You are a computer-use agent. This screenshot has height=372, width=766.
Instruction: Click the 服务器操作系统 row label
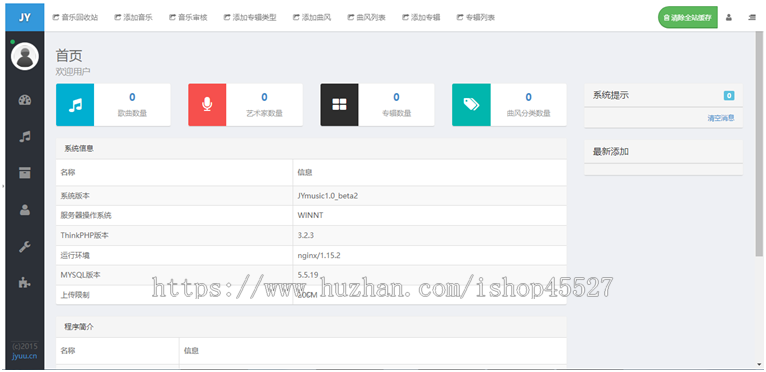coord(86,216)
